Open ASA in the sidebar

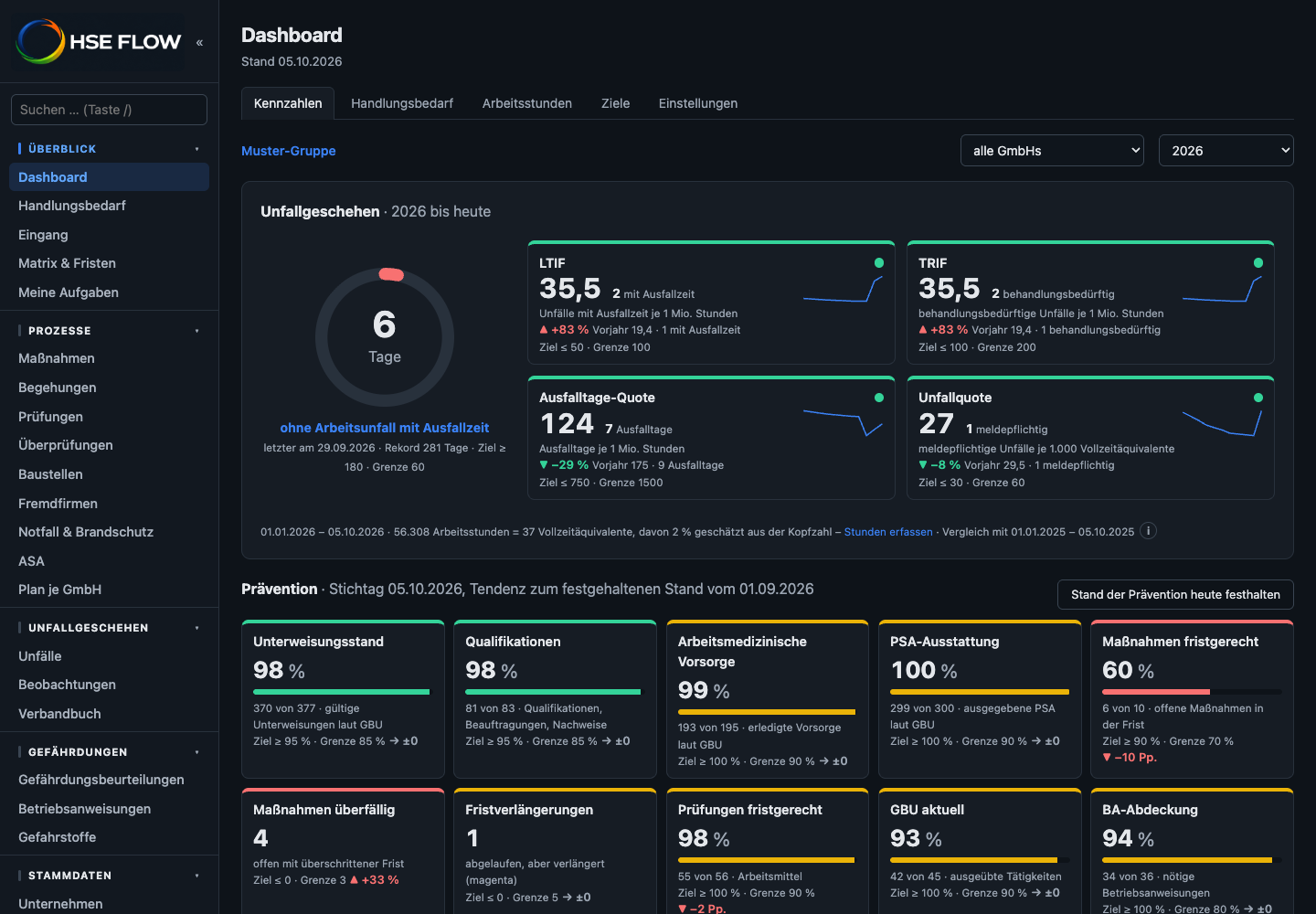109,561
